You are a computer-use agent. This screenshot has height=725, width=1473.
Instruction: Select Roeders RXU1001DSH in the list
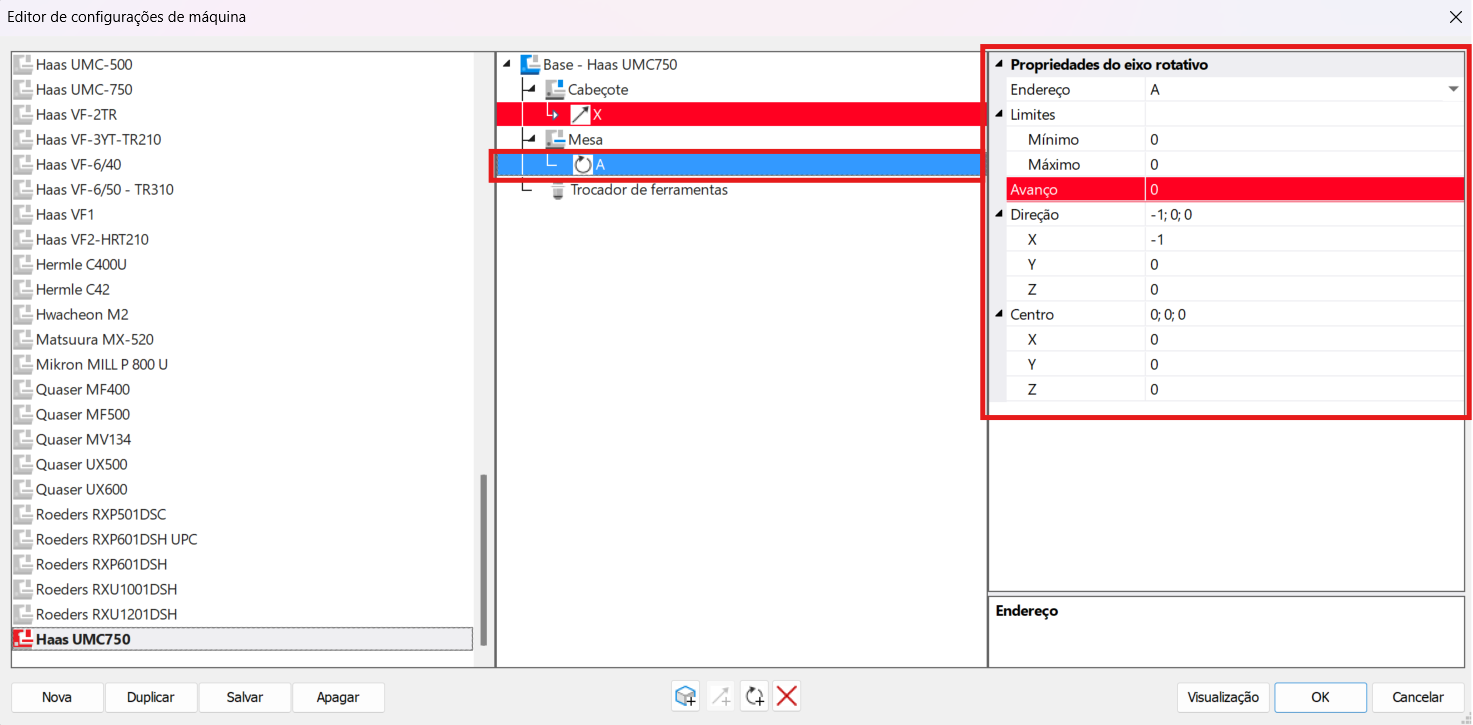[x=106, y=590]
